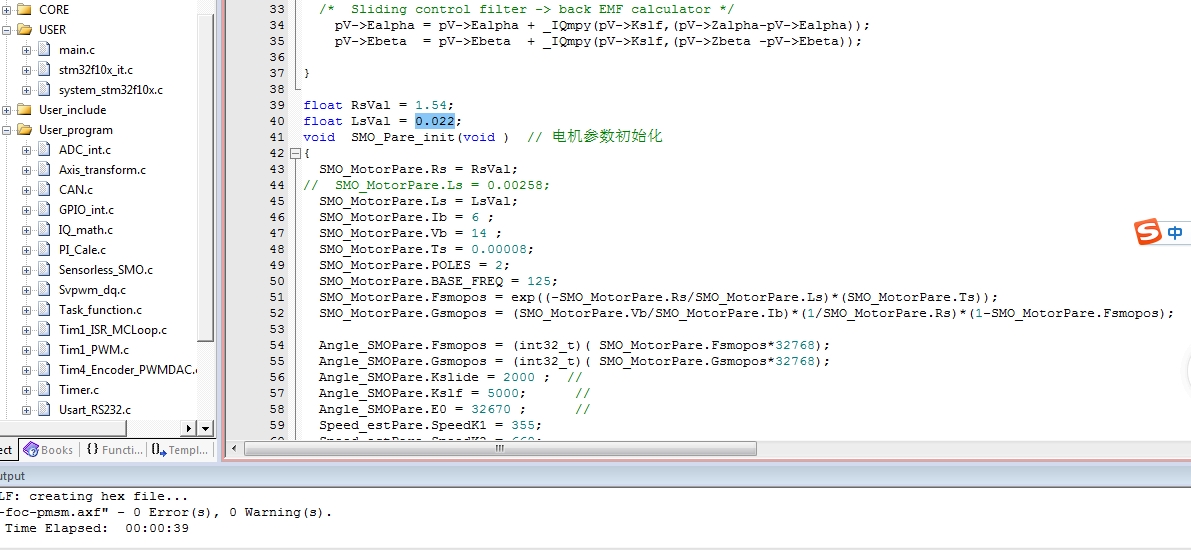Expand Usart_RS232.c node in tree
The image size is (1191, 550).
pos(27,410)
